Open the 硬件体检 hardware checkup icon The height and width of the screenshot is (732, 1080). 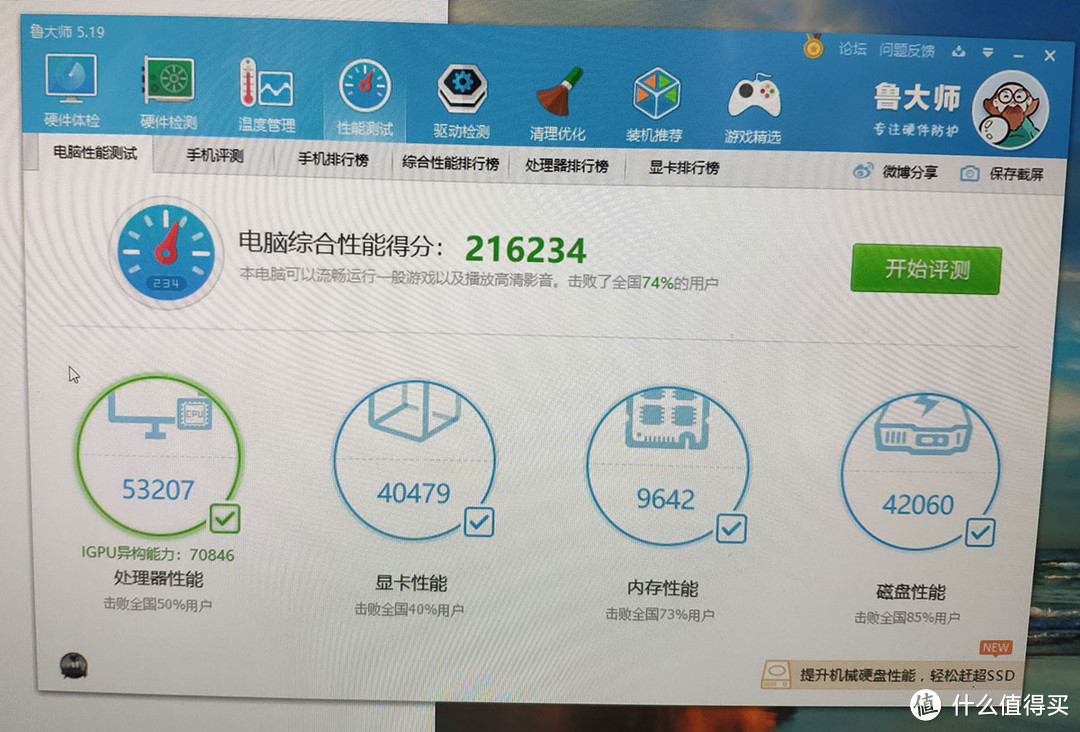[72, 91]
